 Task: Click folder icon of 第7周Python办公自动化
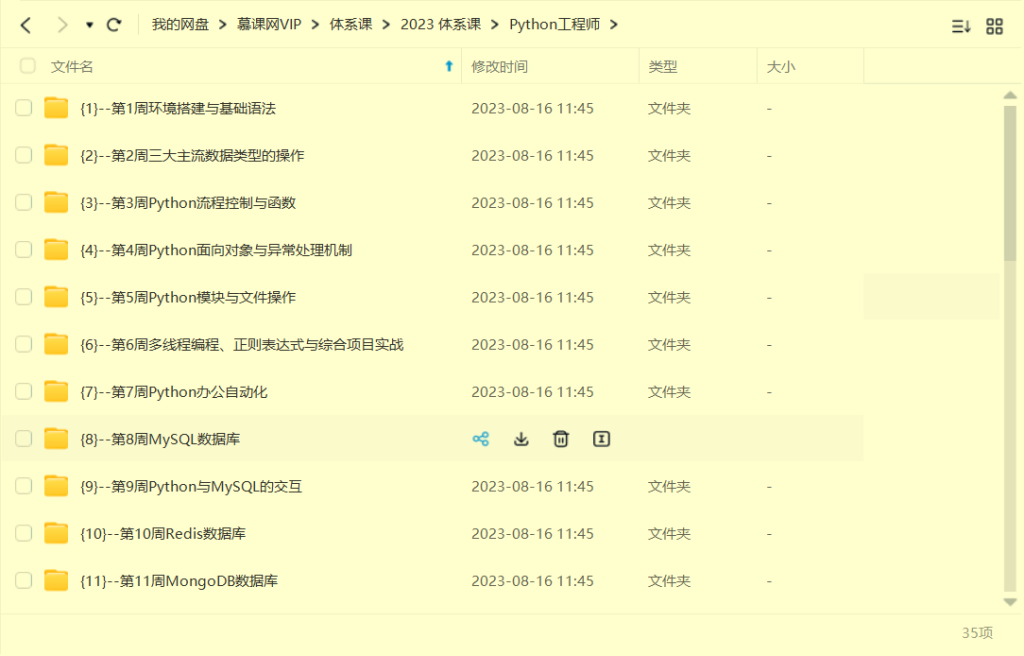point(56,391)
